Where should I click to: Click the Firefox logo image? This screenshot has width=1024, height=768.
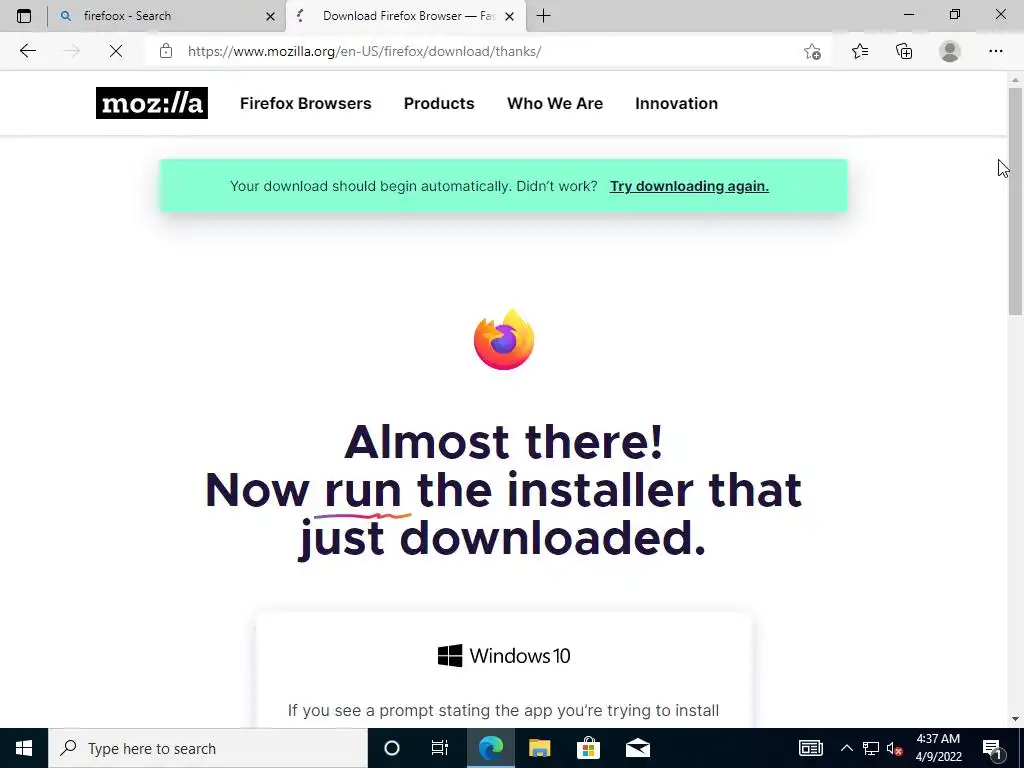(504, 339)
